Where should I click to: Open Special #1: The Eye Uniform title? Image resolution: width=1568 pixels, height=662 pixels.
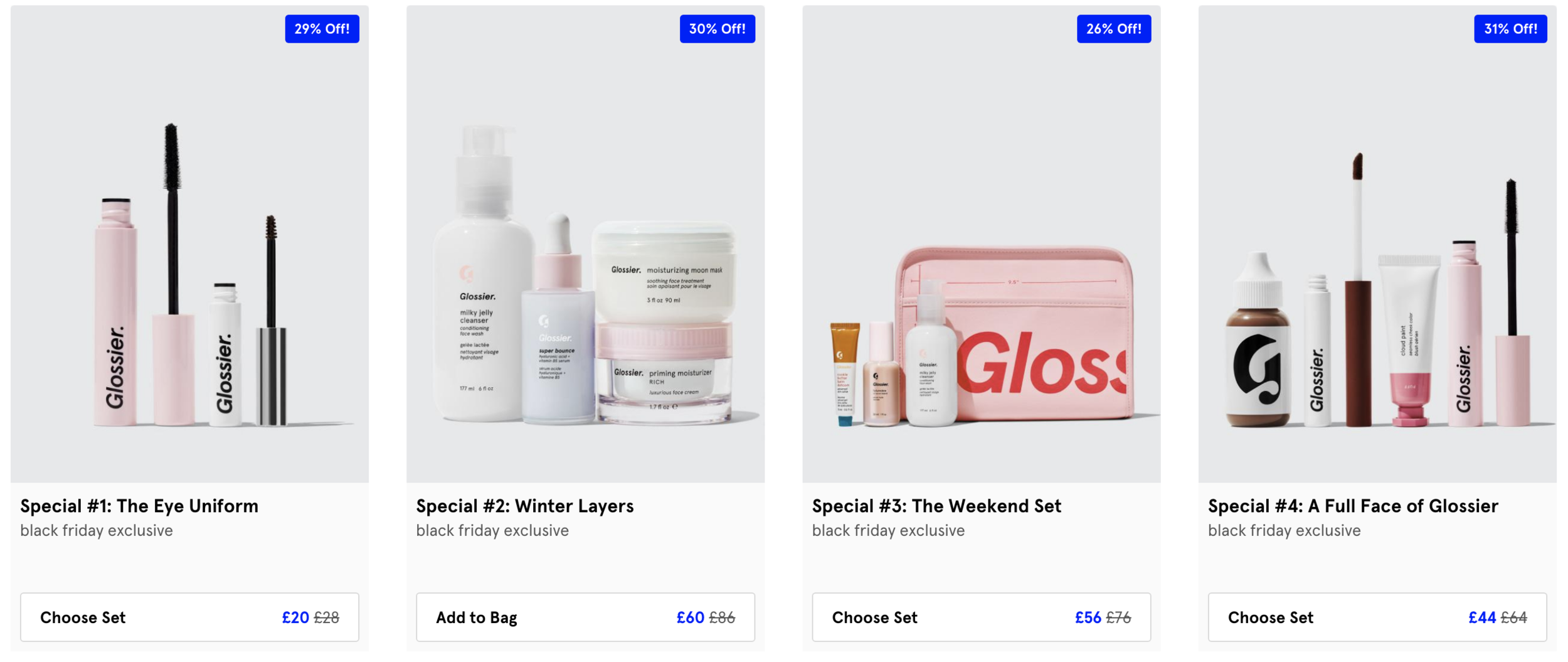click(139, 506)
